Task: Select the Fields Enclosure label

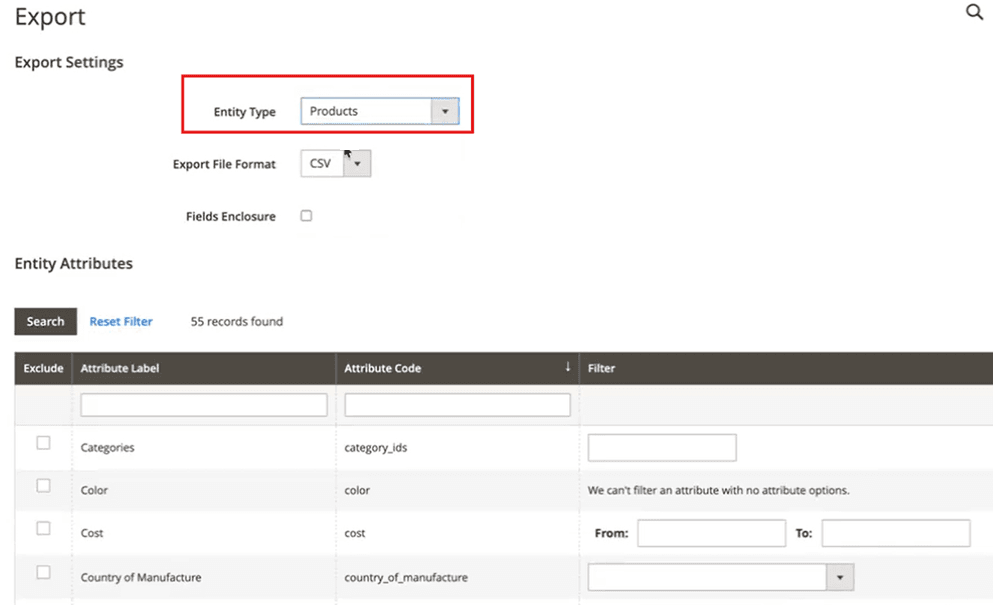Action: click(231, 216)
